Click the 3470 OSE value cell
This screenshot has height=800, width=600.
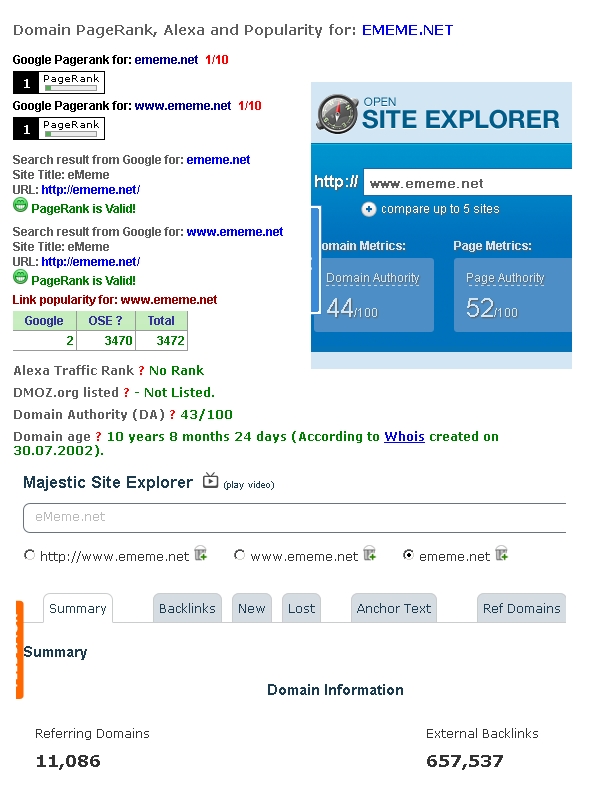click(106, 341)
